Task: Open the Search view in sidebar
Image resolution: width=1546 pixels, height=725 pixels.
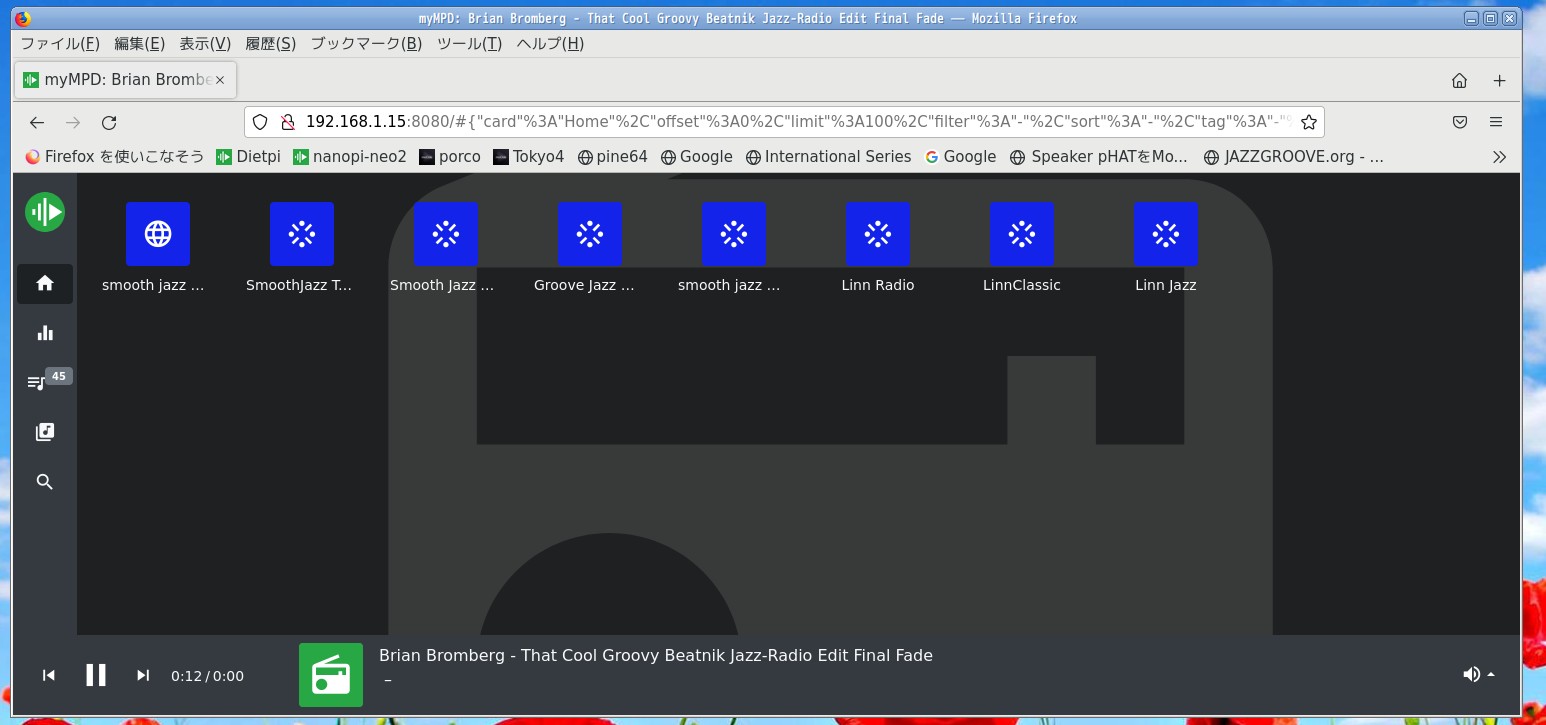Action: click(x=45, y=482)
